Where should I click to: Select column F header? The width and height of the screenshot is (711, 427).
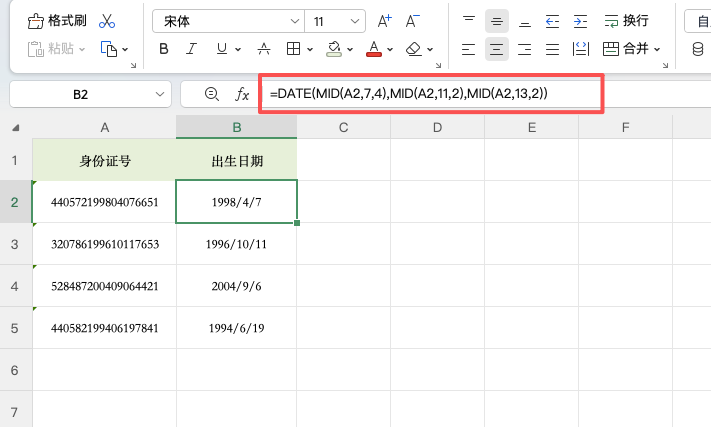626,127
